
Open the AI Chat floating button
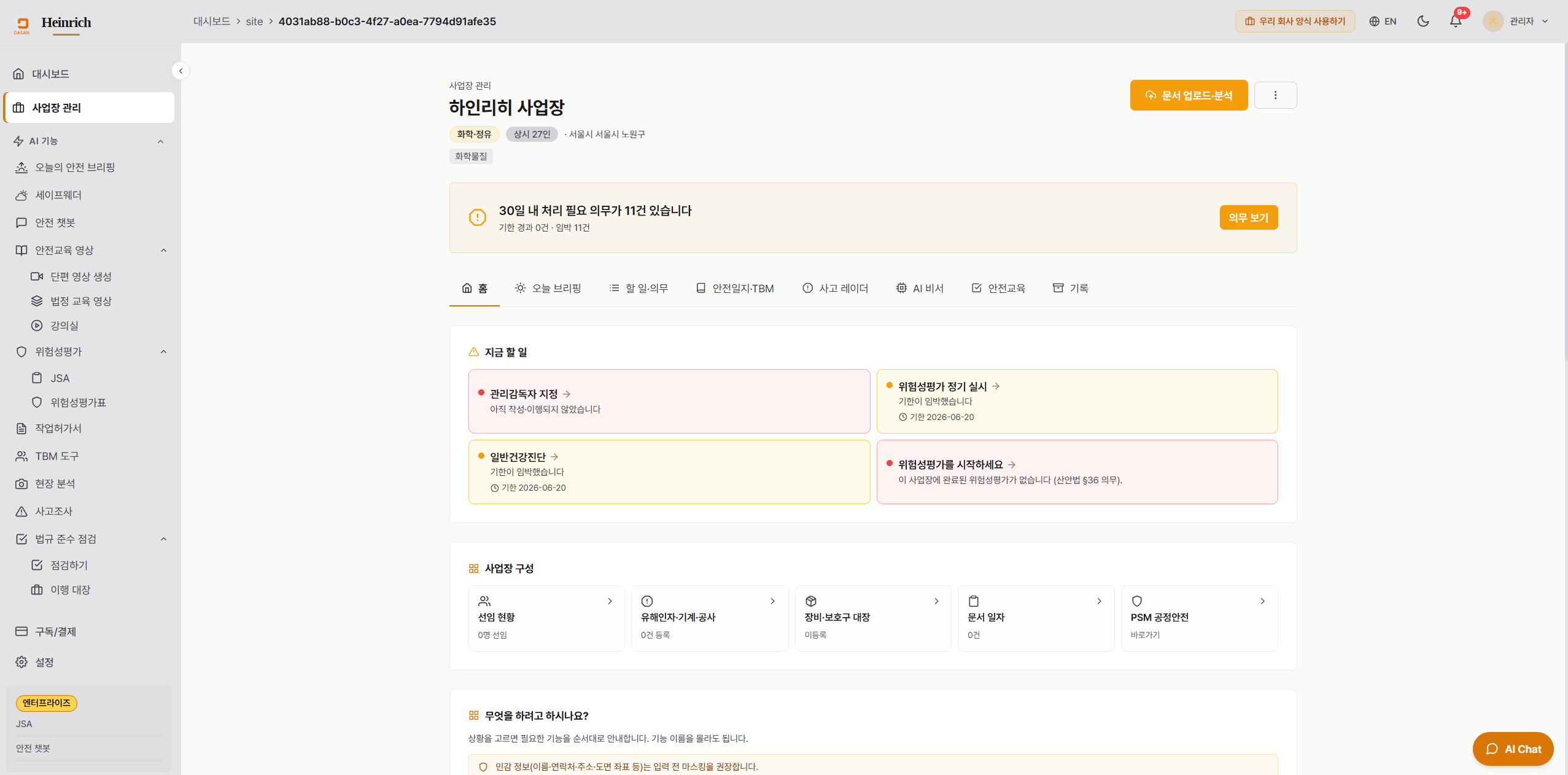(1513, 749)
